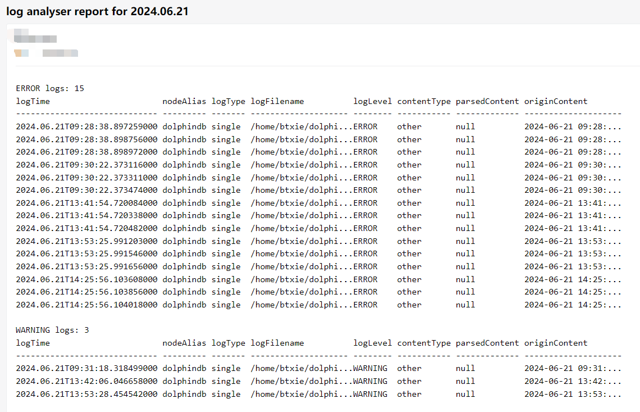Click the logFilename header in ERROR table

277,102
